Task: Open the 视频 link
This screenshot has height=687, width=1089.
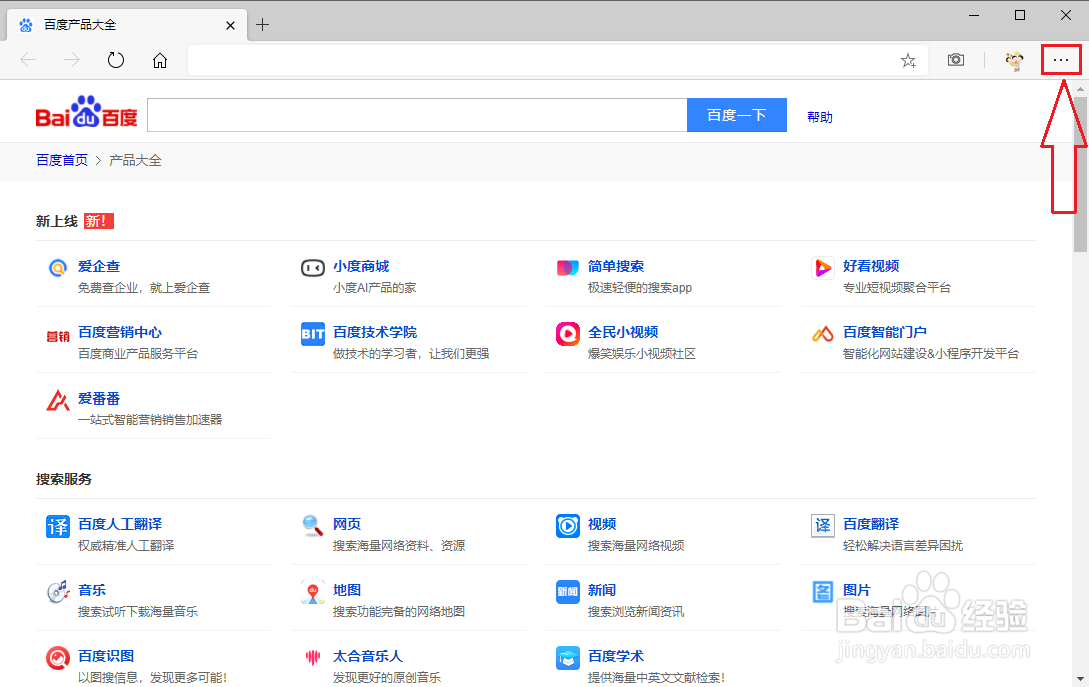Action: coord(602,524)
